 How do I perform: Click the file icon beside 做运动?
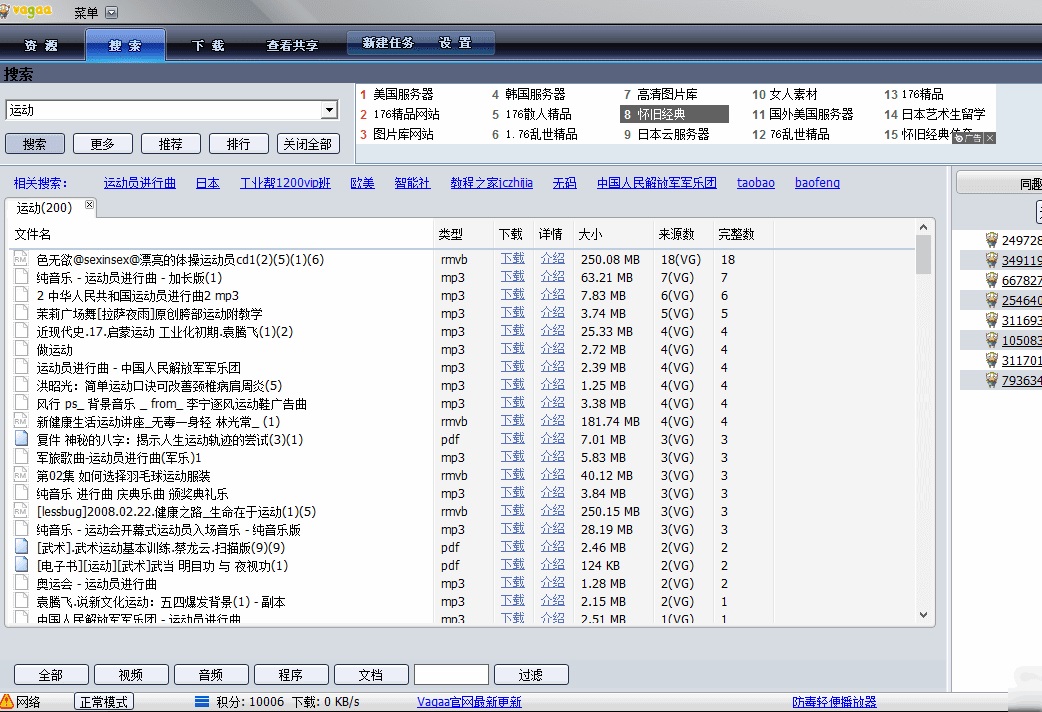[21, 350]
